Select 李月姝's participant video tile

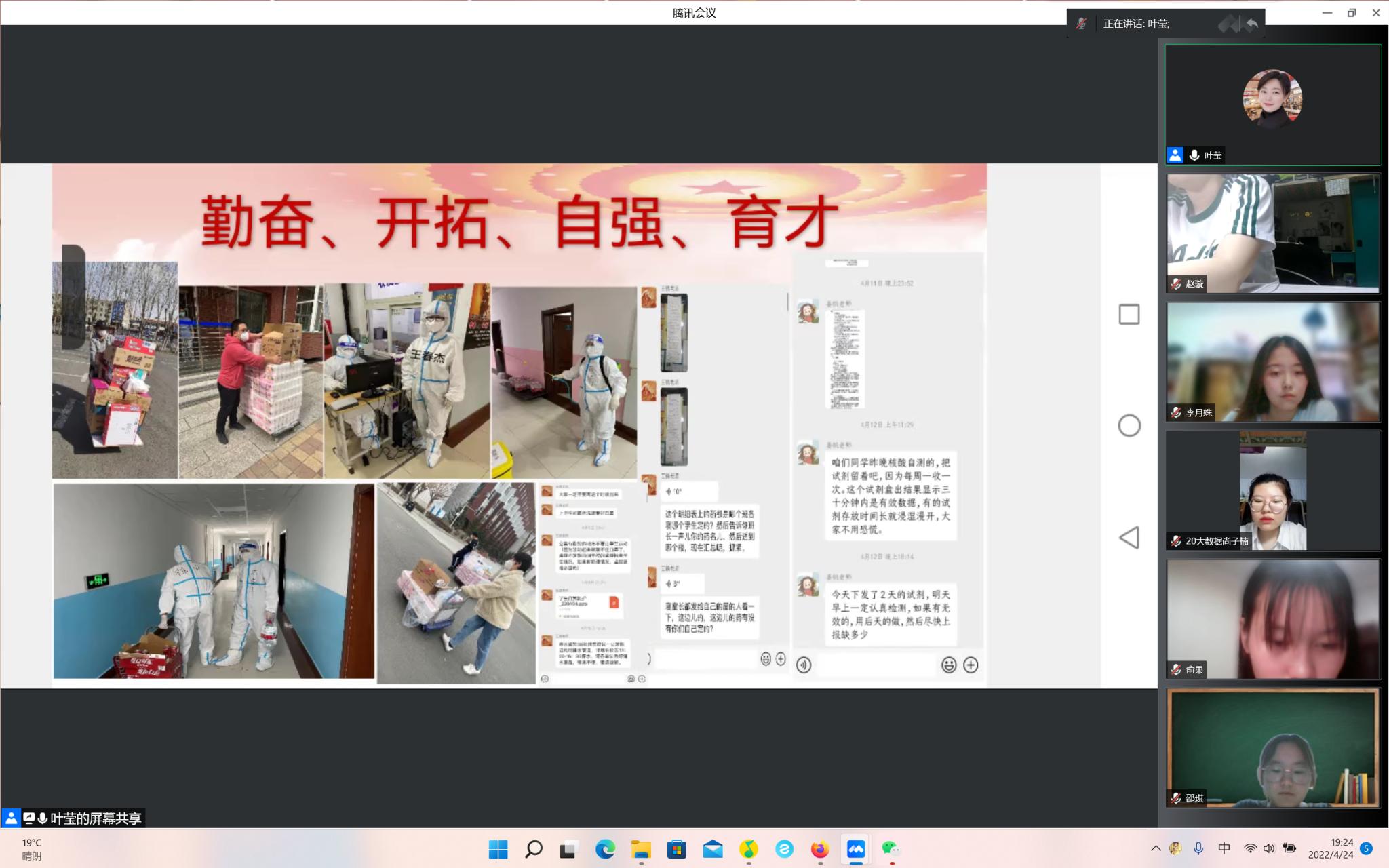1273,362
